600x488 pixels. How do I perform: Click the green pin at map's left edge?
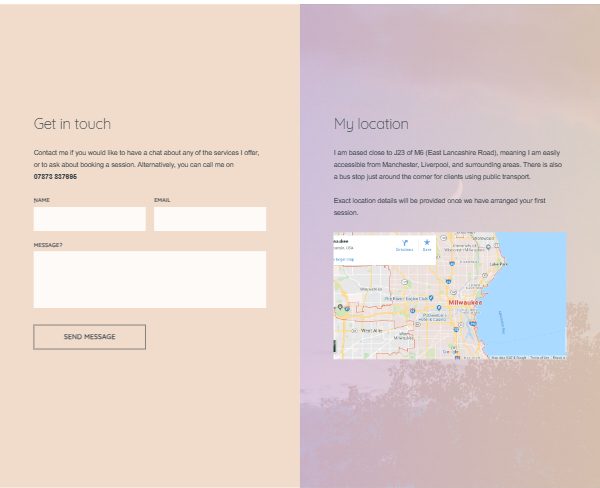point(340,306)
